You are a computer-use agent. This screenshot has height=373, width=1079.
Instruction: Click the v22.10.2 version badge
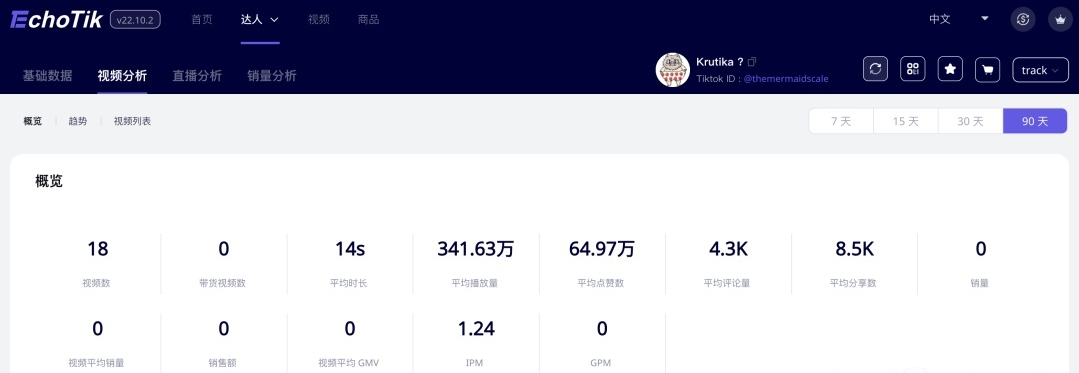pyautogui.click(x=136, y=20)
